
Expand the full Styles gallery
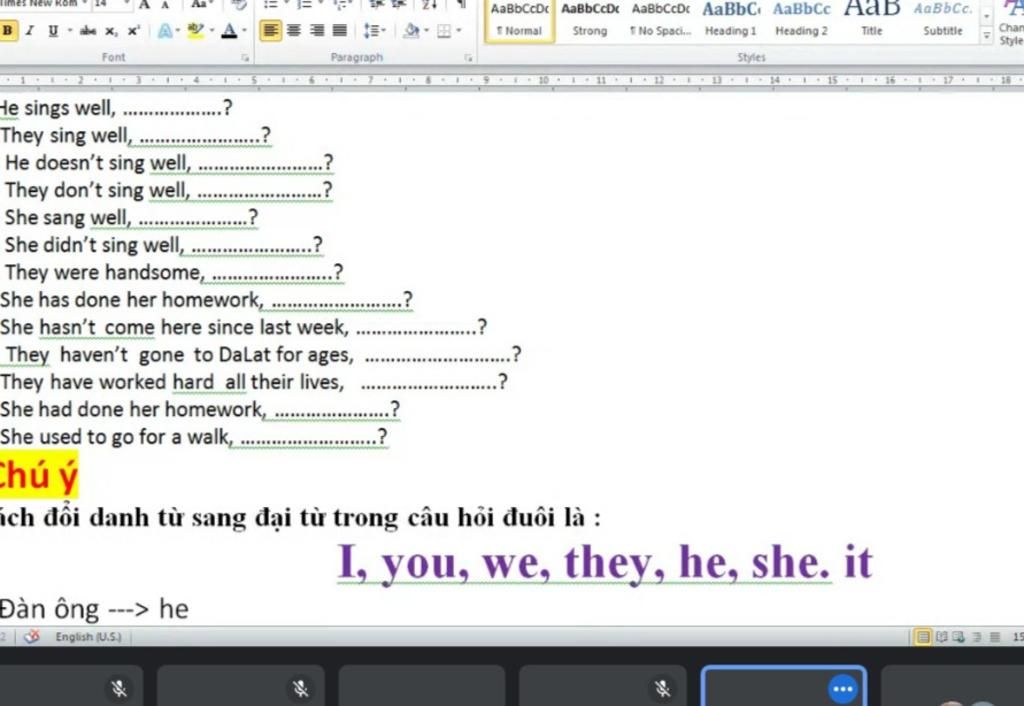pos(986,37)
